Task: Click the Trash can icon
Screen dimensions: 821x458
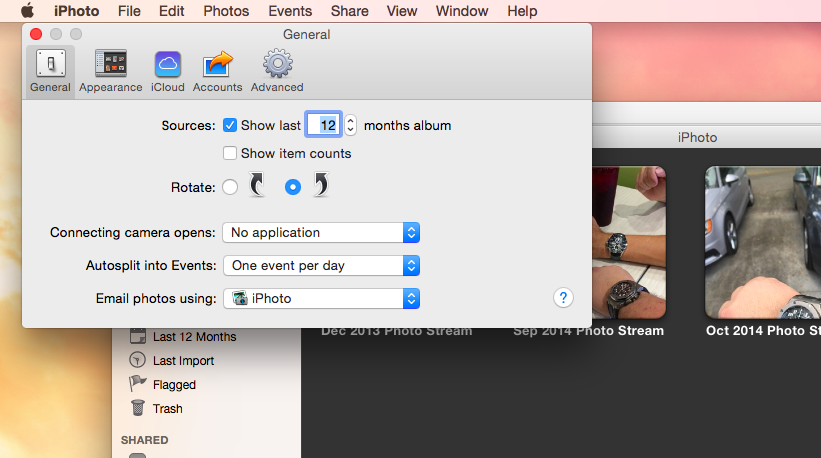Action: click(x=138, y=408)
